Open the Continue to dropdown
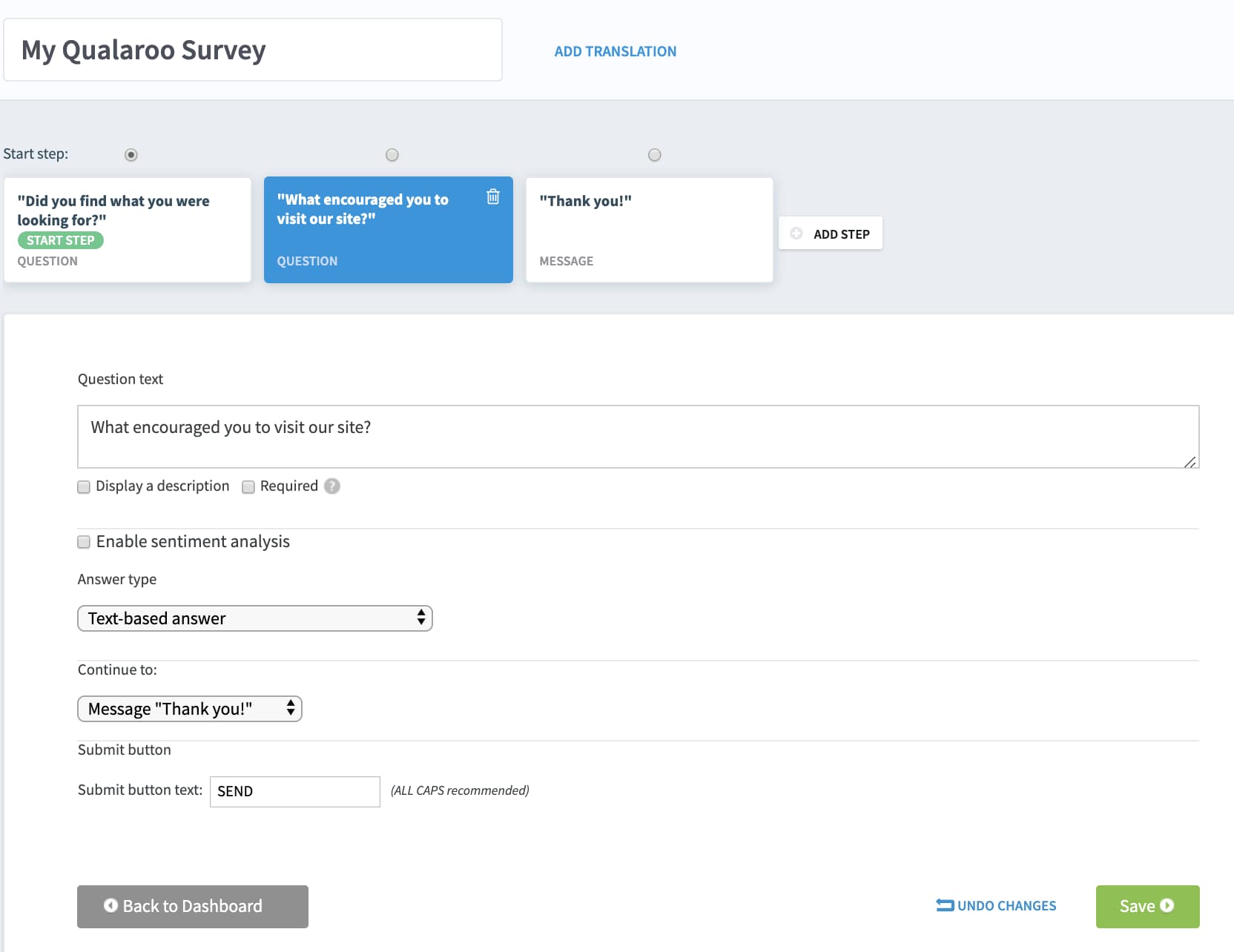Image resolution: width=1234 pixels, height=952 pixels. click(x=190, y=709)
